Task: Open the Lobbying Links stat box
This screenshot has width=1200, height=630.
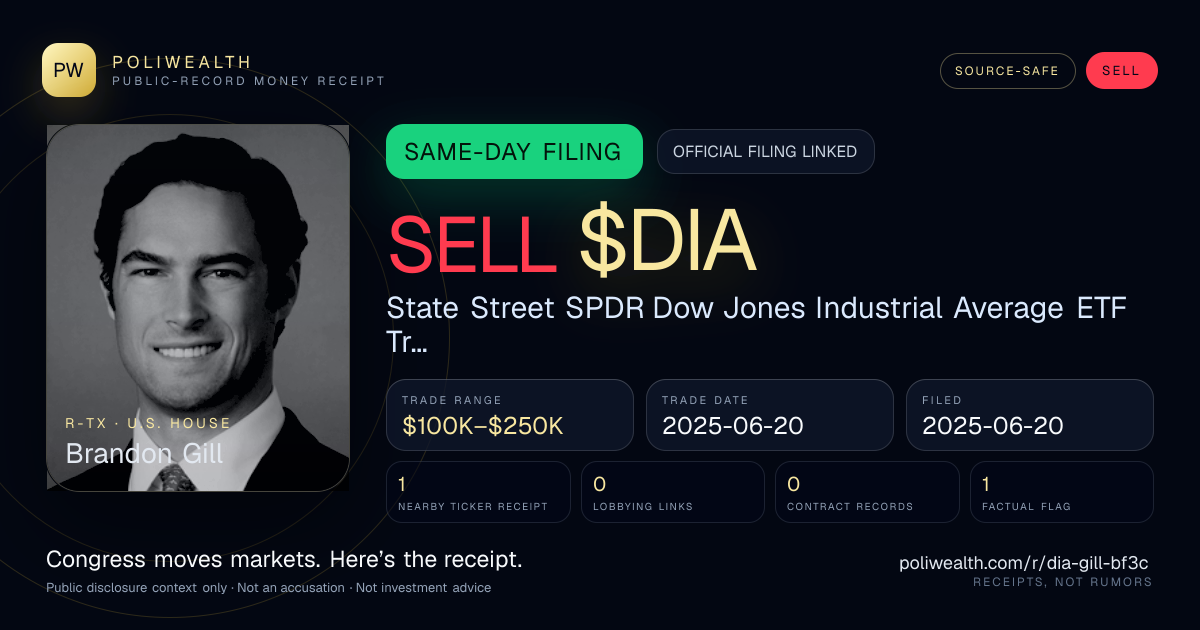Action: (x=673, y=492)
